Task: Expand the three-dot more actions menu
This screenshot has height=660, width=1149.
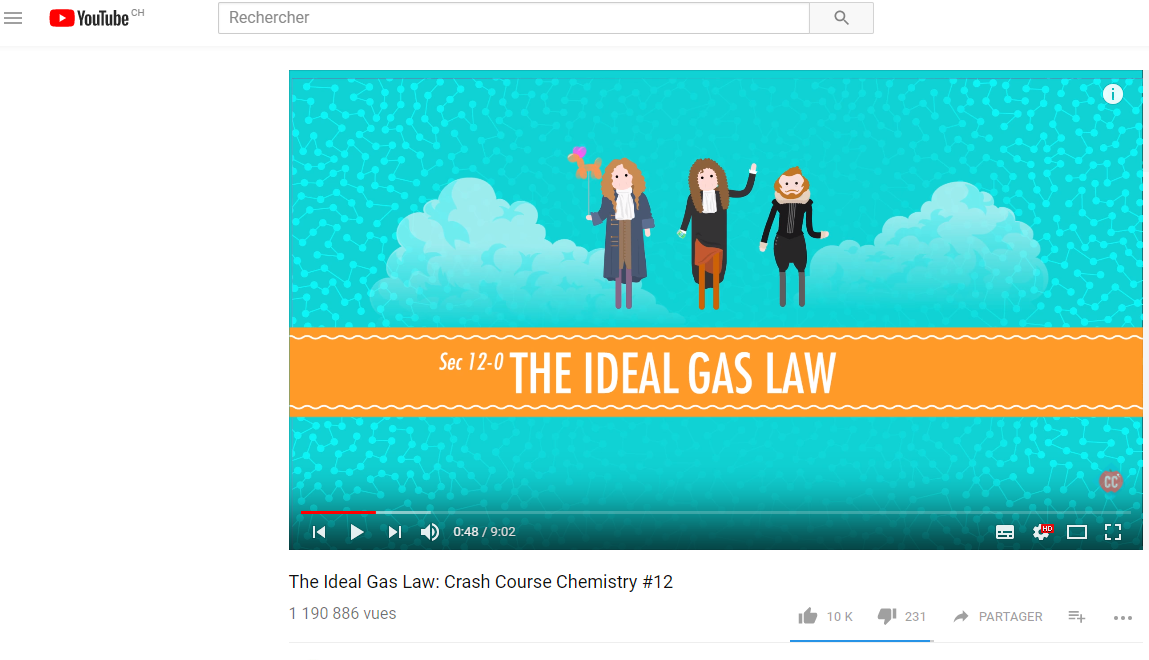Action: pyautogui.click(x=1123, y=618)
